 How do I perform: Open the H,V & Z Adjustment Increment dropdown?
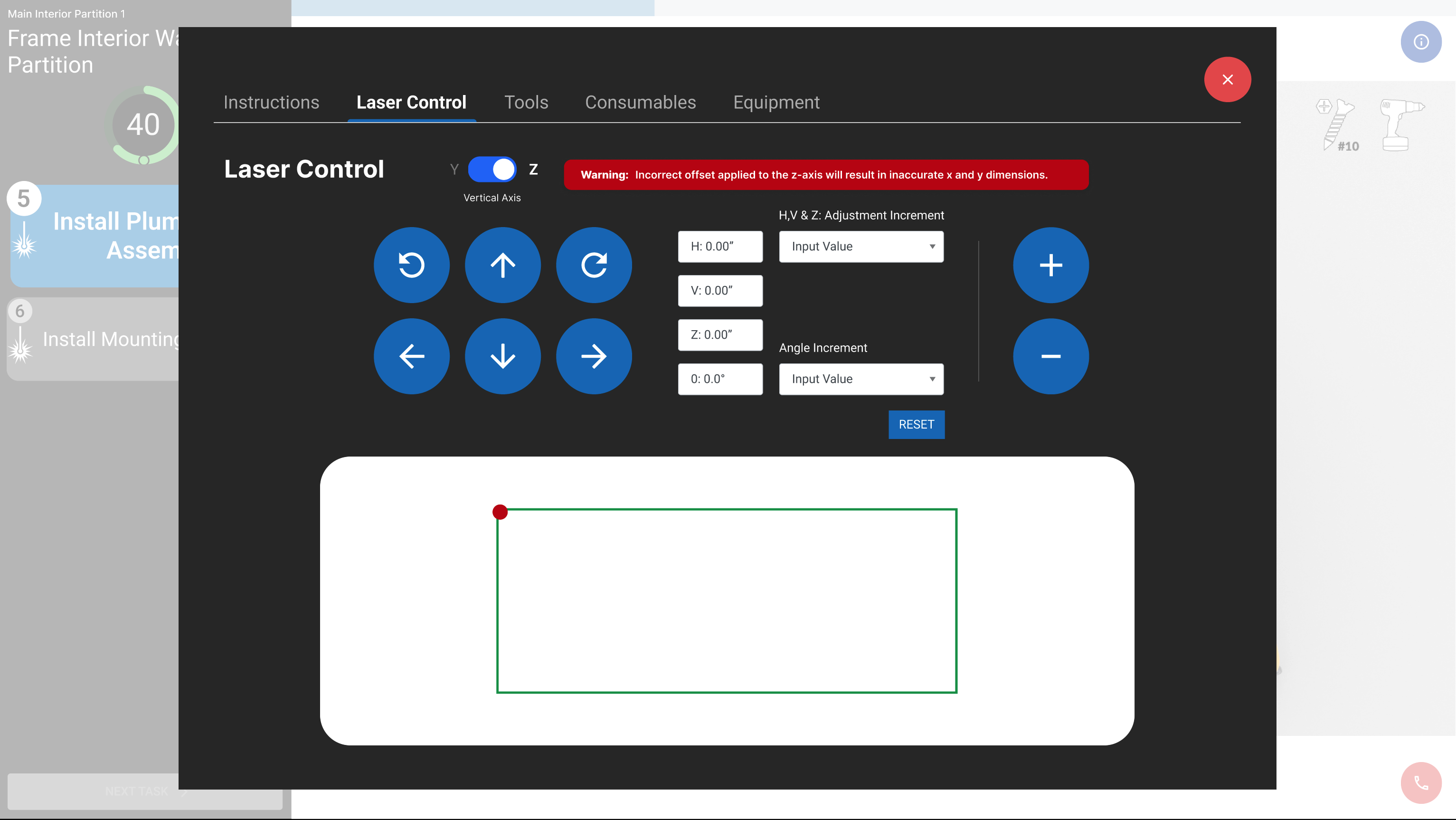pyautogui.click(x=861, y=247)
